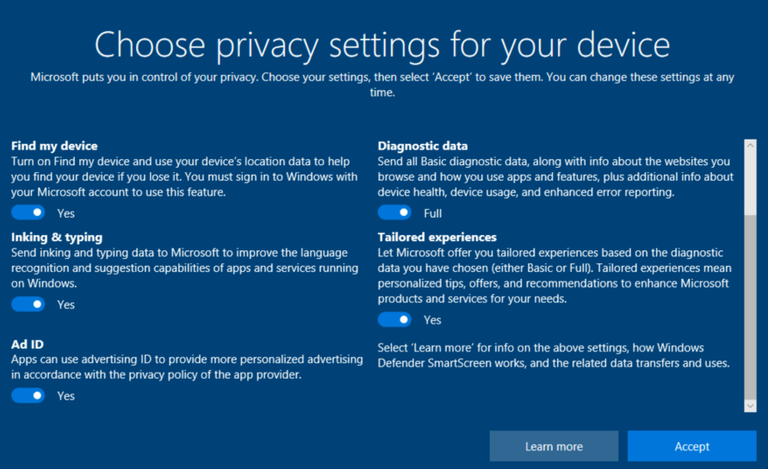Click the Windows Defender SmartScreen info paragraph

(553, 355)
